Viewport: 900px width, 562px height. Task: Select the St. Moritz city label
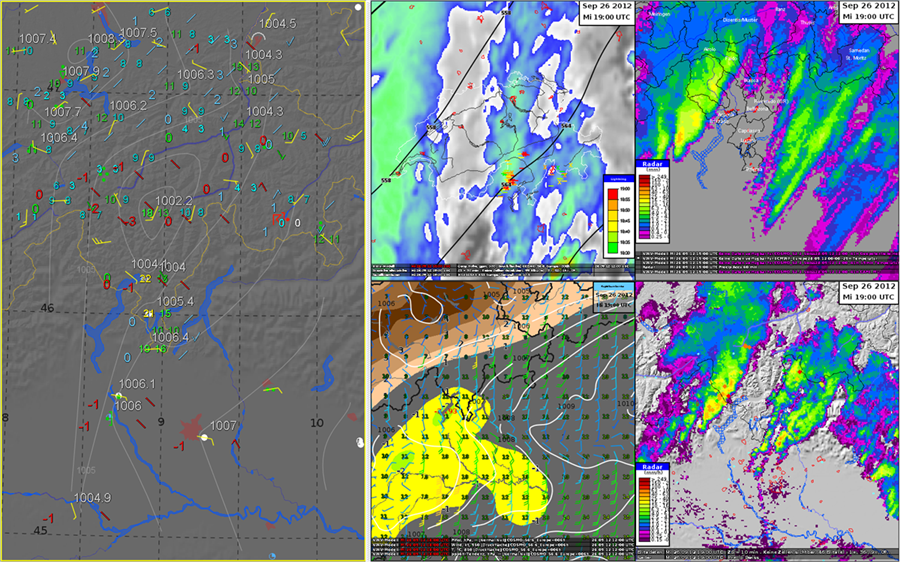pyautogui.click(x=855, y=59)
